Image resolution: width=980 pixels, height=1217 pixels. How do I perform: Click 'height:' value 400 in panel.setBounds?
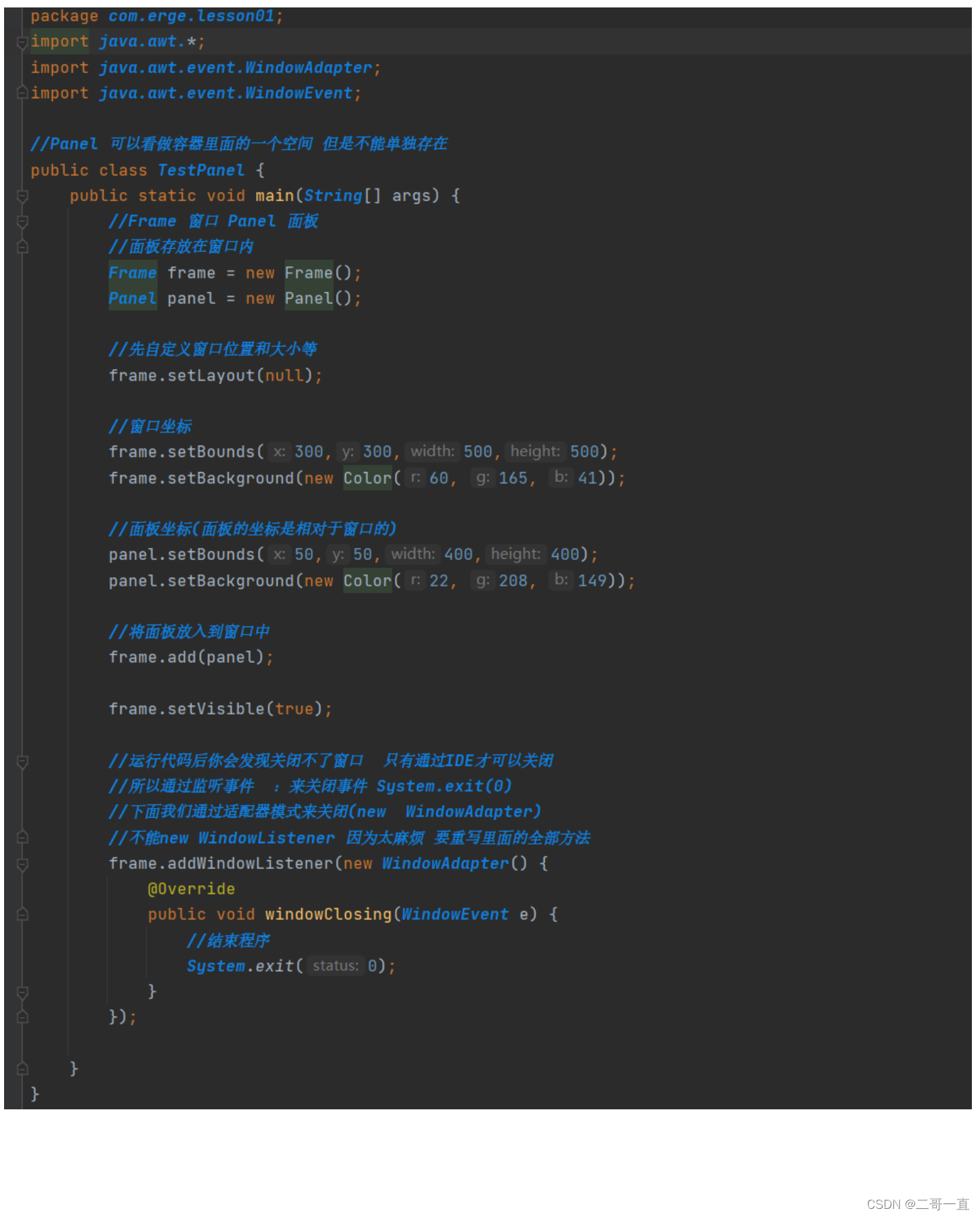pyautogui.click(x=565, y=555)
